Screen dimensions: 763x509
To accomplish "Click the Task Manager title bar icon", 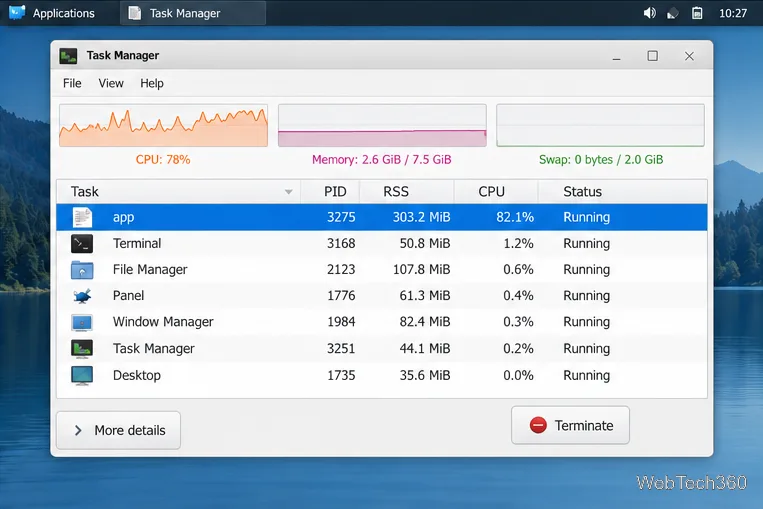I will click(x=68, y=55).
